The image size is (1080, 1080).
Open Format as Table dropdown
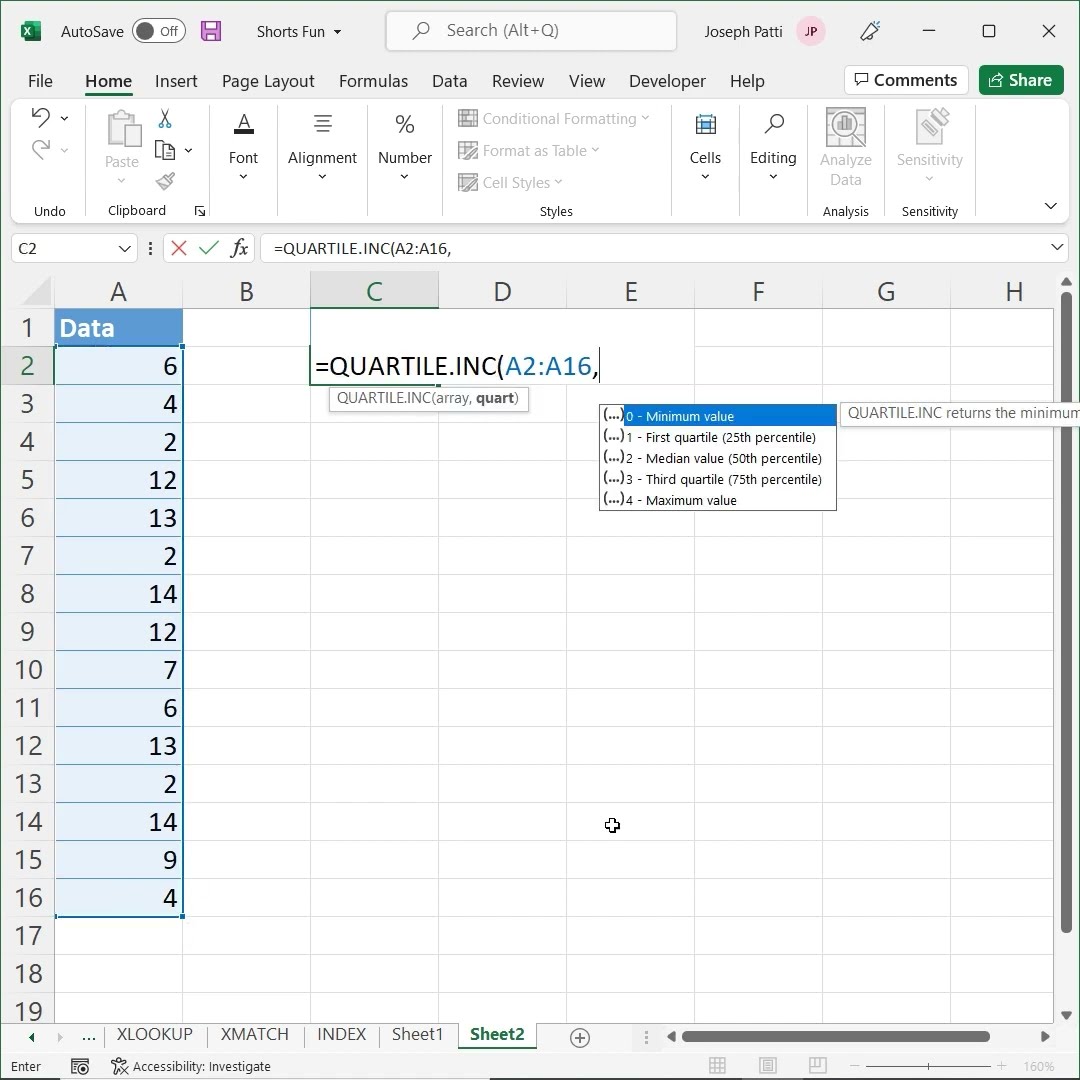(528, 150)
